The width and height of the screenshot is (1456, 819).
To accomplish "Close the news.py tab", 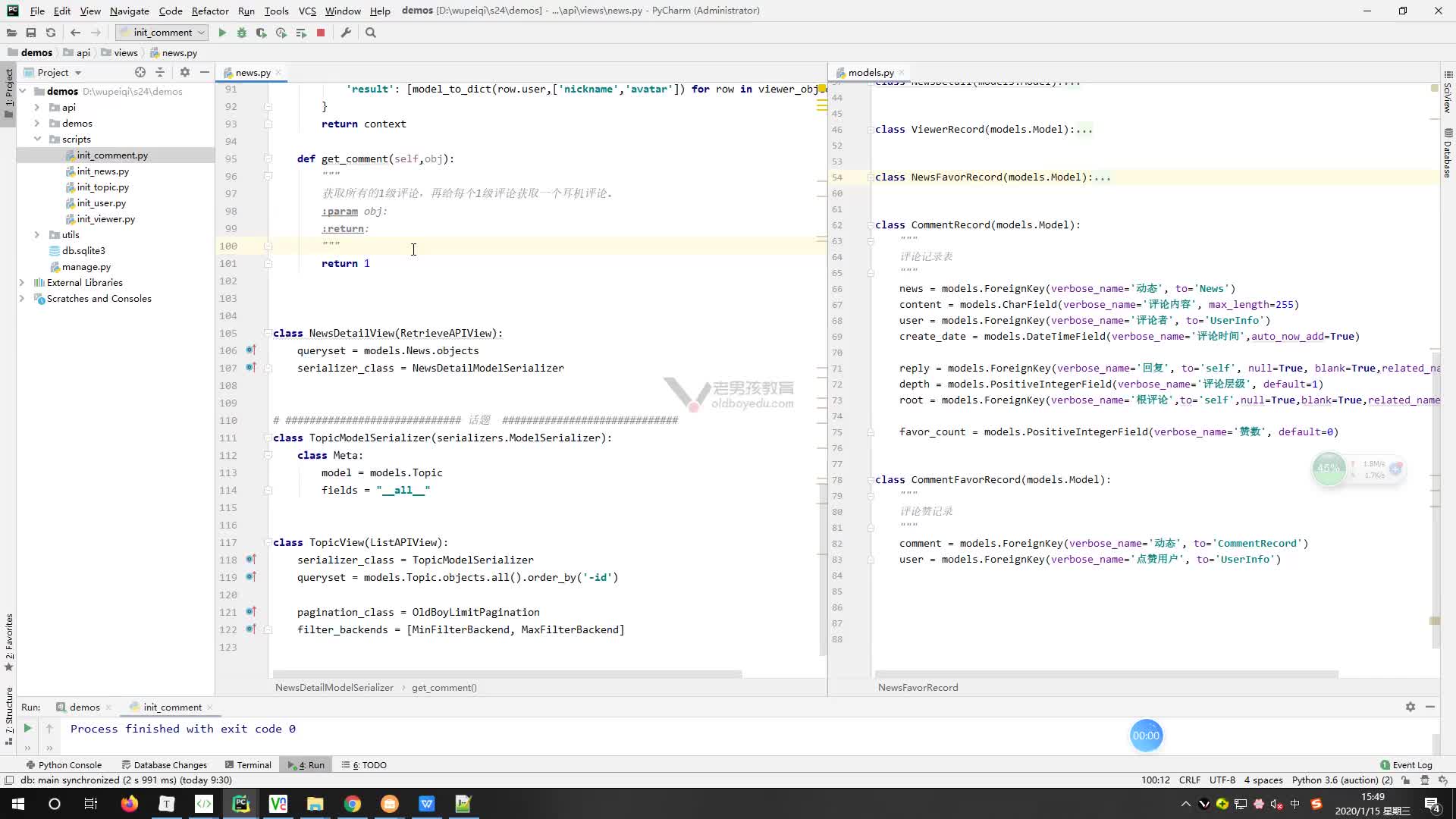I will click(x=278, y=73).
